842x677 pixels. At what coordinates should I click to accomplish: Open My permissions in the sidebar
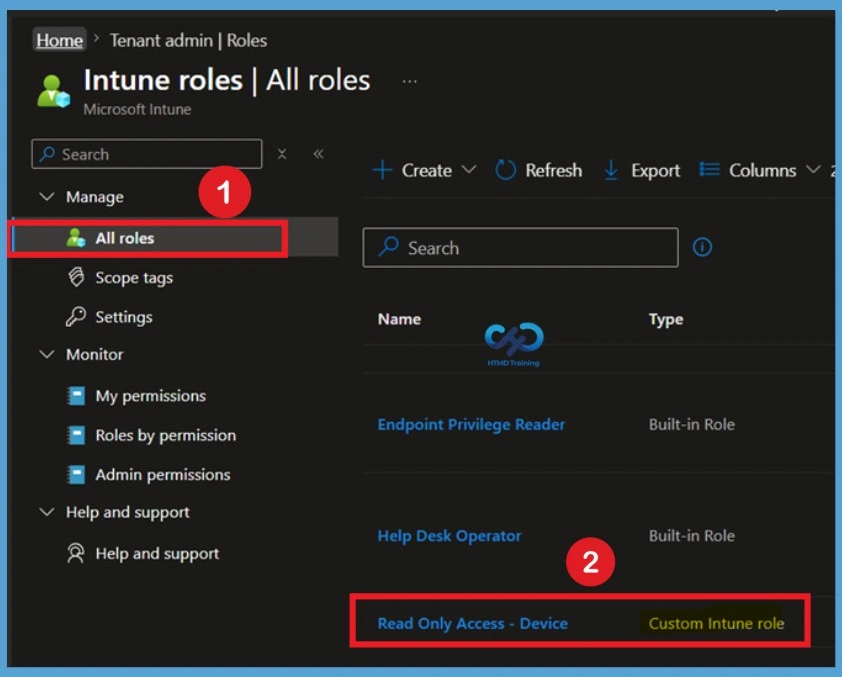tap(150, 396)
